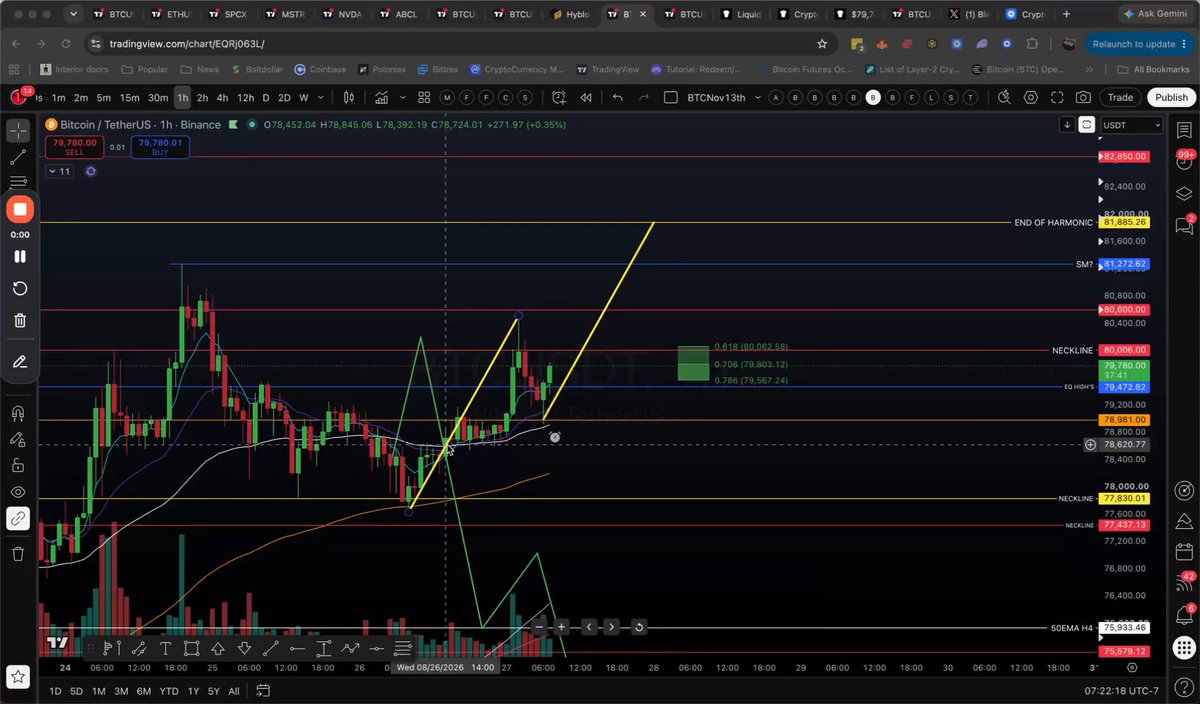Redo the last chart action

644,97
